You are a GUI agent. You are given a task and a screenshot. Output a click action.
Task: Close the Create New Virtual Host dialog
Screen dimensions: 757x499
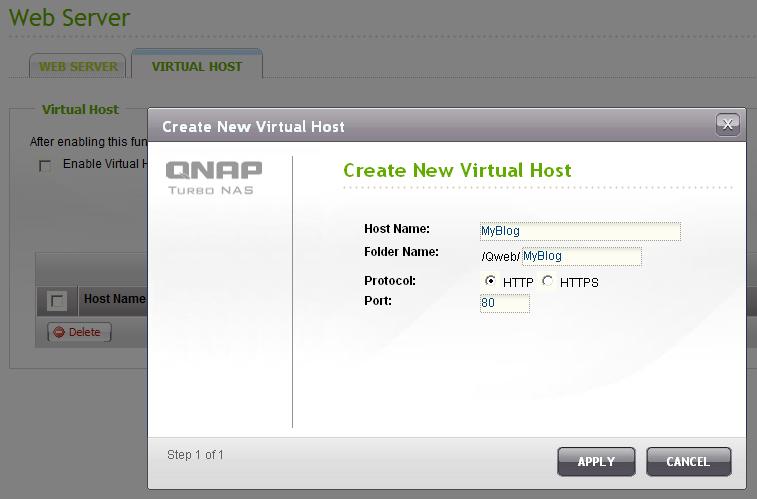727,125
